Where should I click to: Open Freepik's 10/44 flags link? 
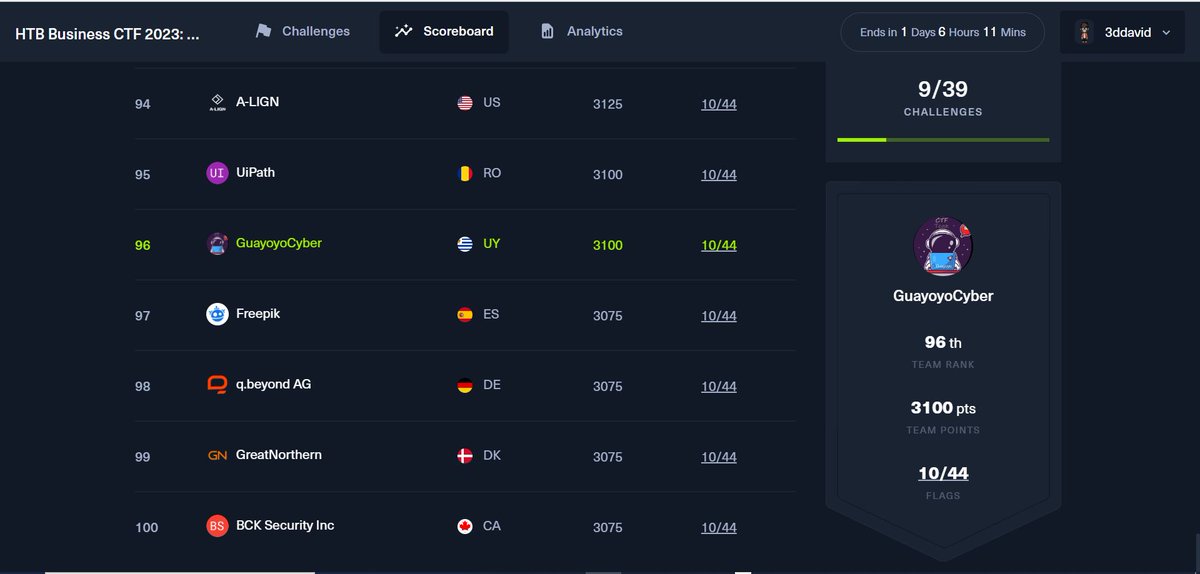pyautogui.click(x=719, y=316)
